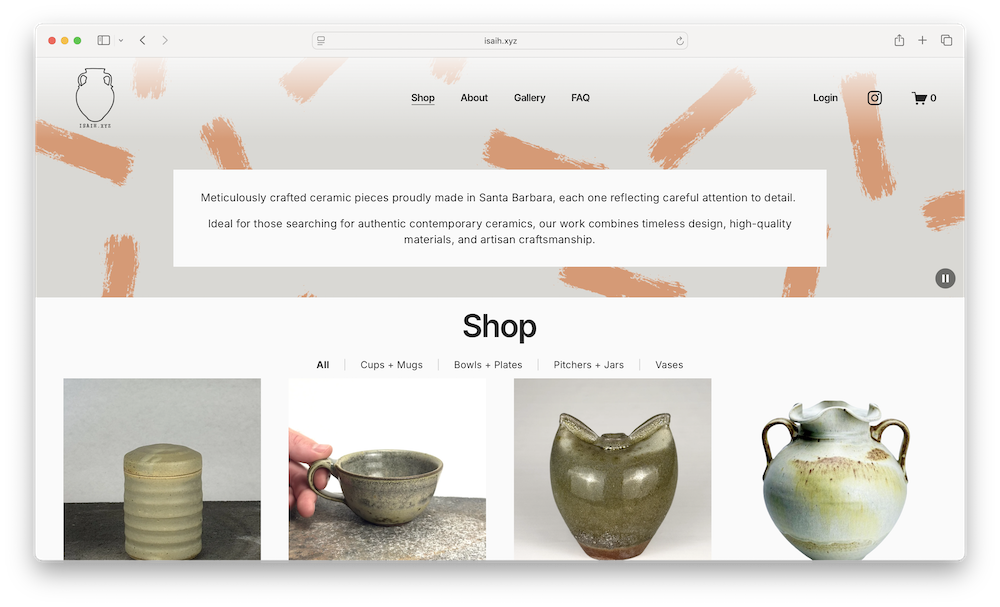Click the Safari share icon
Image resolution: width=1000 pixels, height=607 pixels.
(899, 40)
